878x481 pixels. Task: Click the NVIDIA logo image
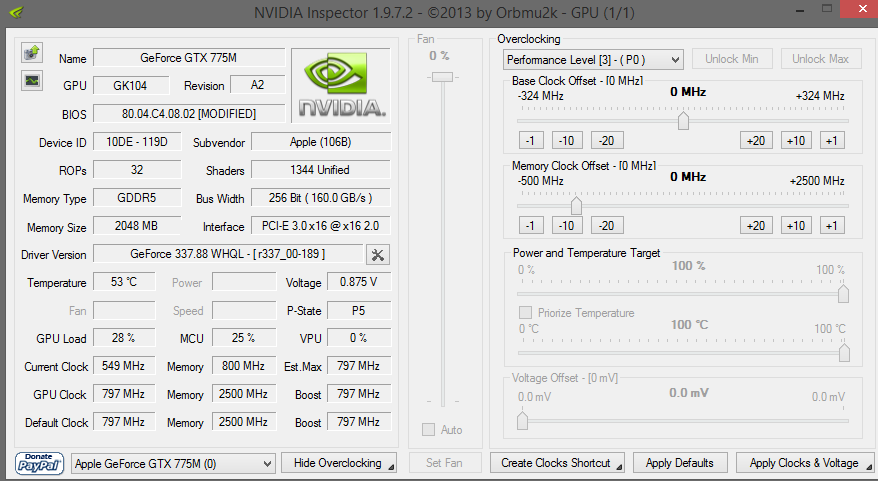pyautogui.click(x=341, y=85)
